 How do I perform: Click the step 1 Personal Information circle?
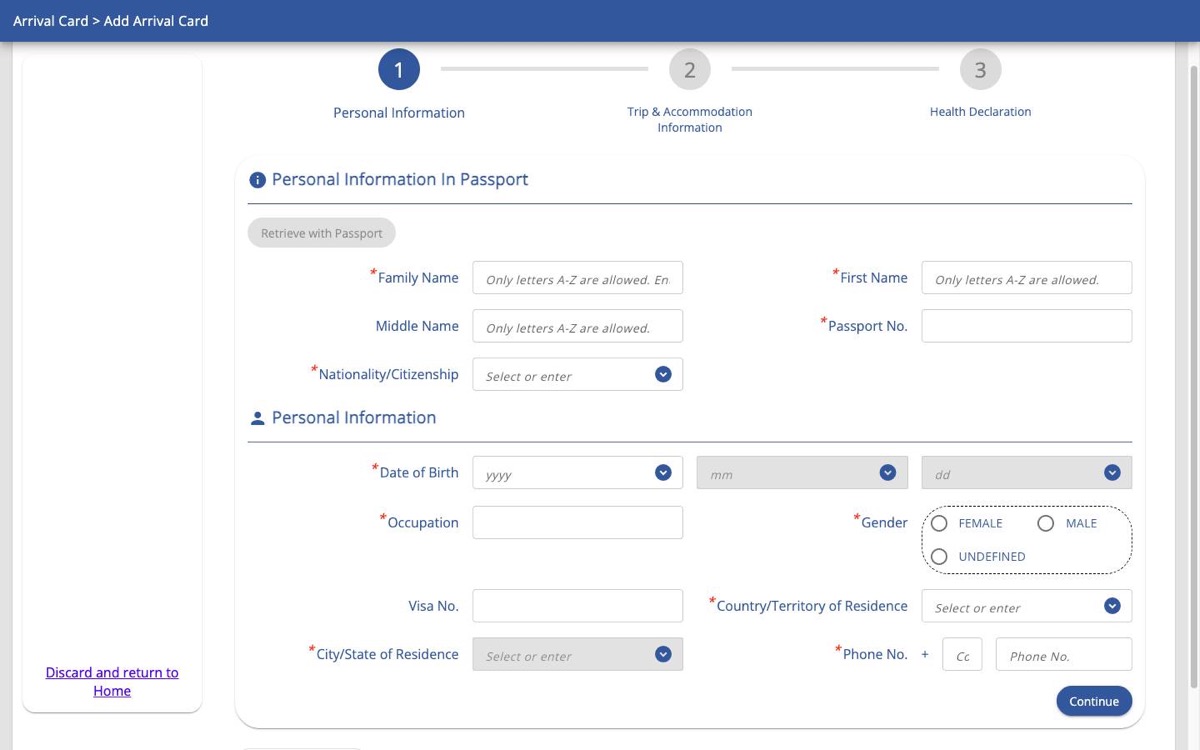click(399, 70)
